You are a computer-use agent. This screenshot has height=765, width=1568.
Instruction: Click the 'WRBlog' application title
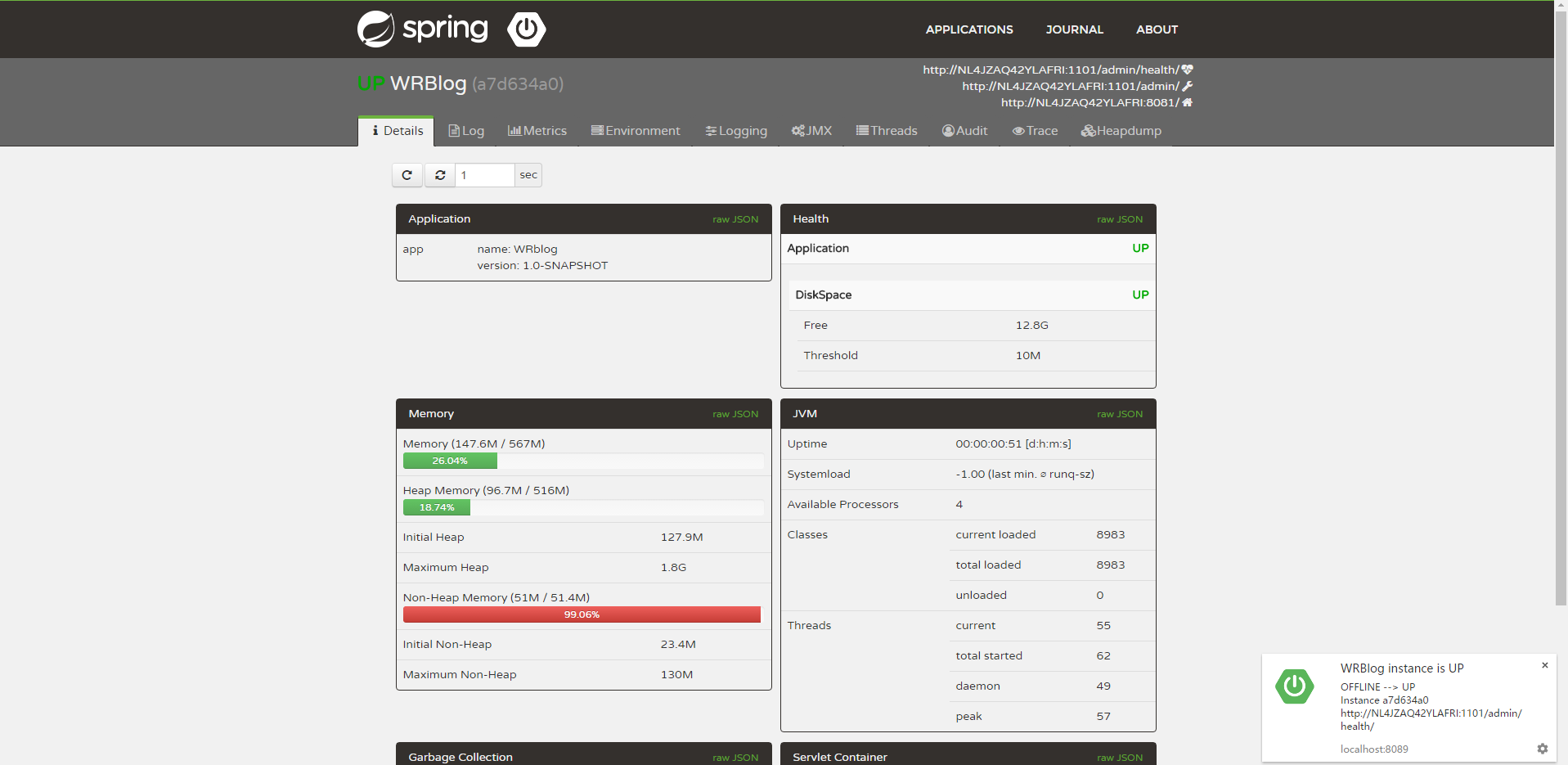(428, 83)
